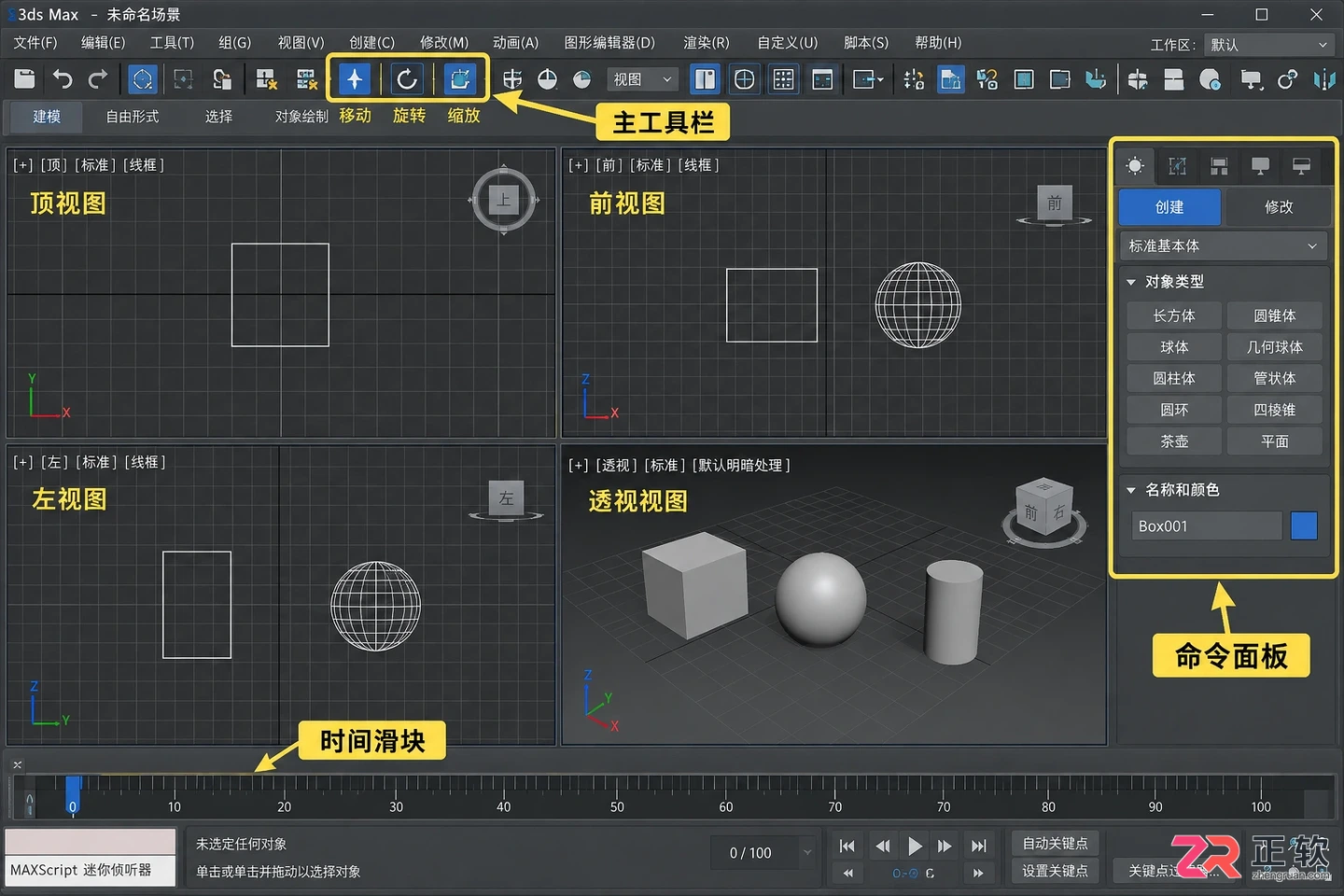Toggle the dotted grid snap icon
Screen dimensions: 1344x896
coord(783,79)
